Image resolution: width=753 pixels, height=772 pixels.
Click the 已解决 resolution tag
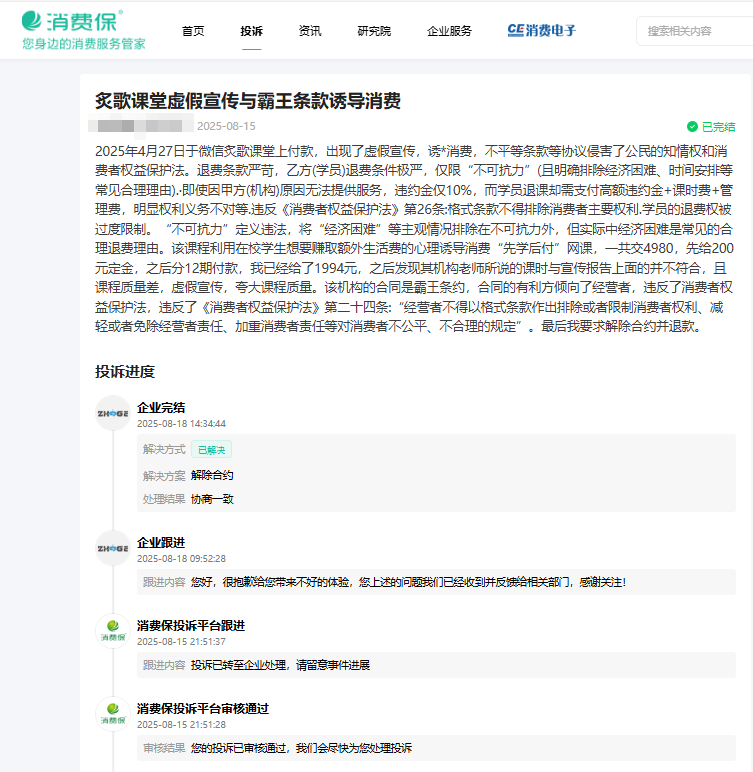pos(211,450)
